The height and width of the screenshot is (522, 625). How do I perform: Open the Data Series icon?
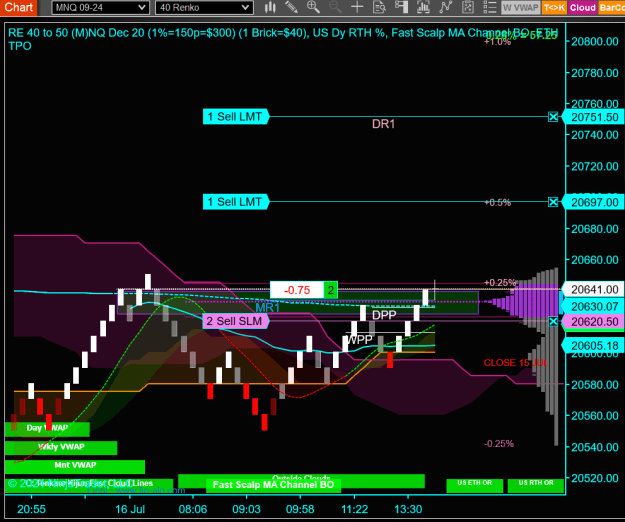pyautogui.click(x=423, y=7)
